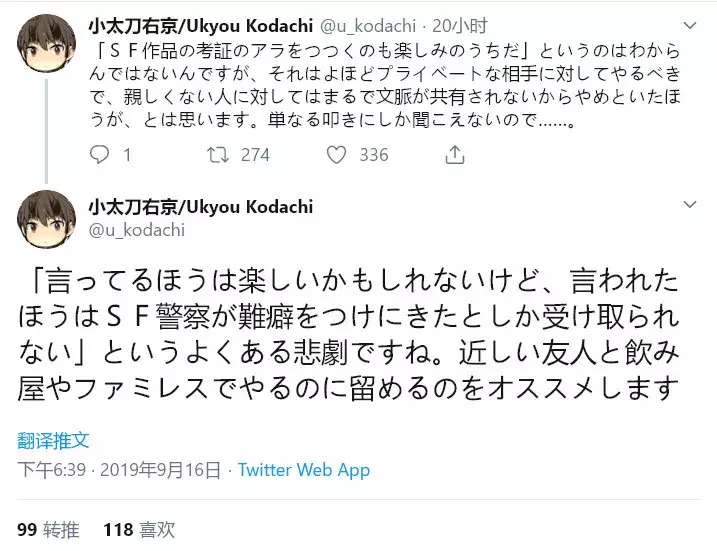The image size is (717, 551).
Task: Click the 336 like count
Action: point(373,155)
